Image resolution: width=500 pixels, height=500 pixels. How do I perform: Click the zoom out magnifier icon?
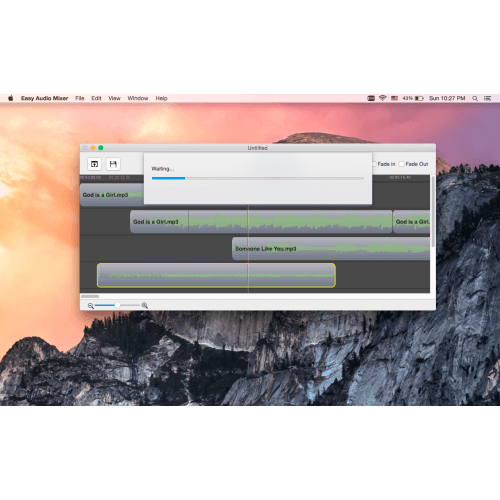(x=91, y=306)
